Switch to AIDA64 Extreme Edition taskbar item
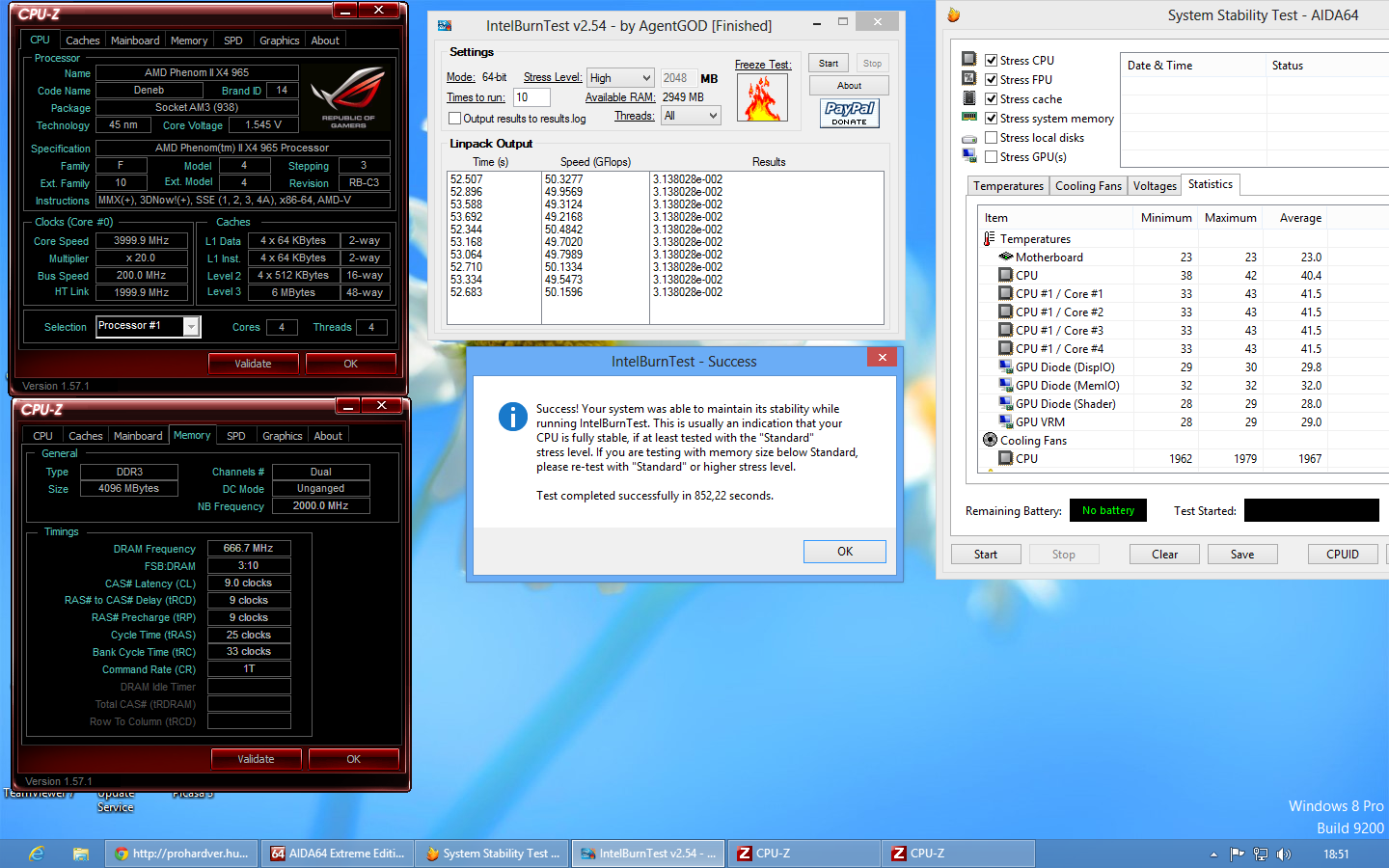Image resolution: width=1389 pixels, height=868 pixels. tap(338, 854)
